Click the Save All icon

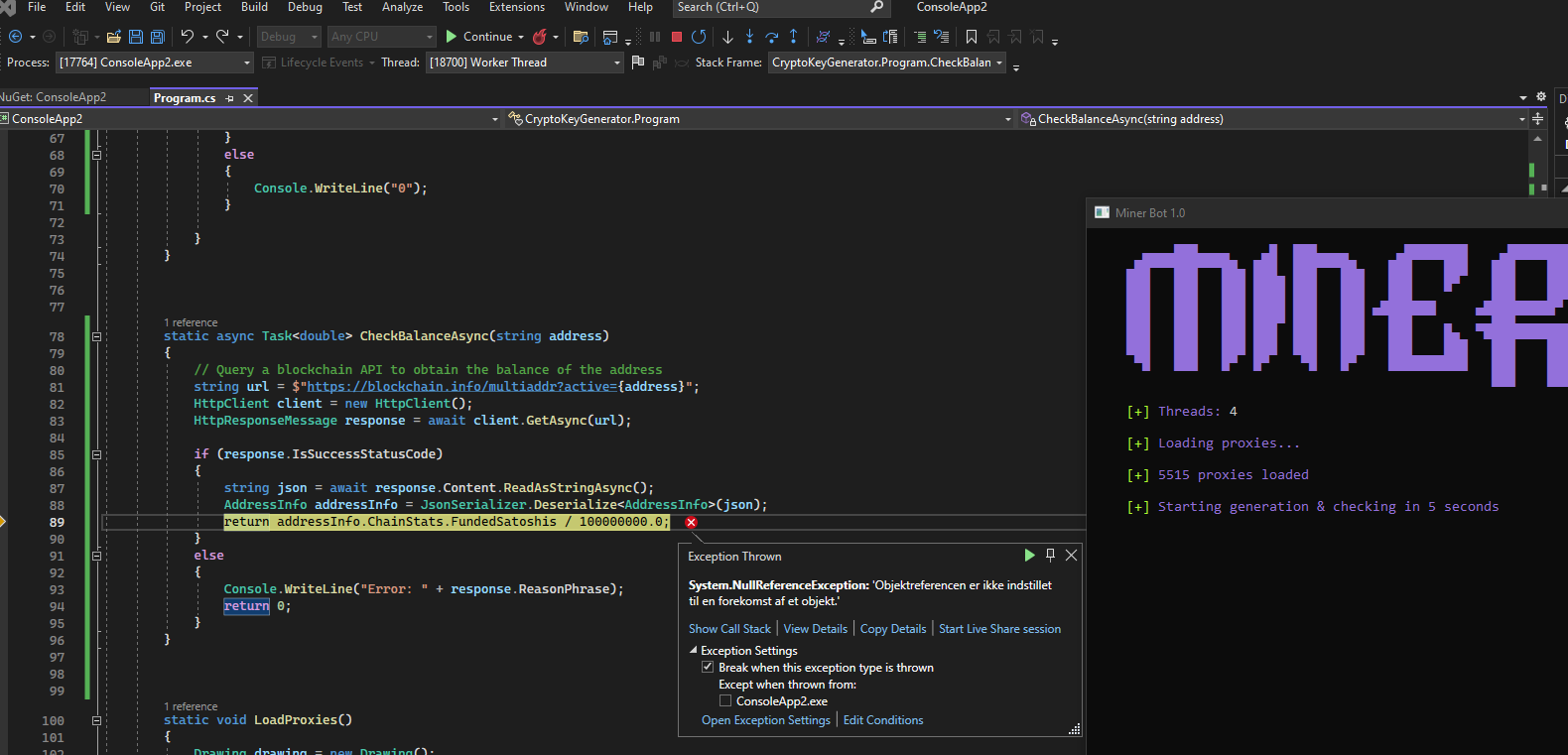click(x=157, y=37)
